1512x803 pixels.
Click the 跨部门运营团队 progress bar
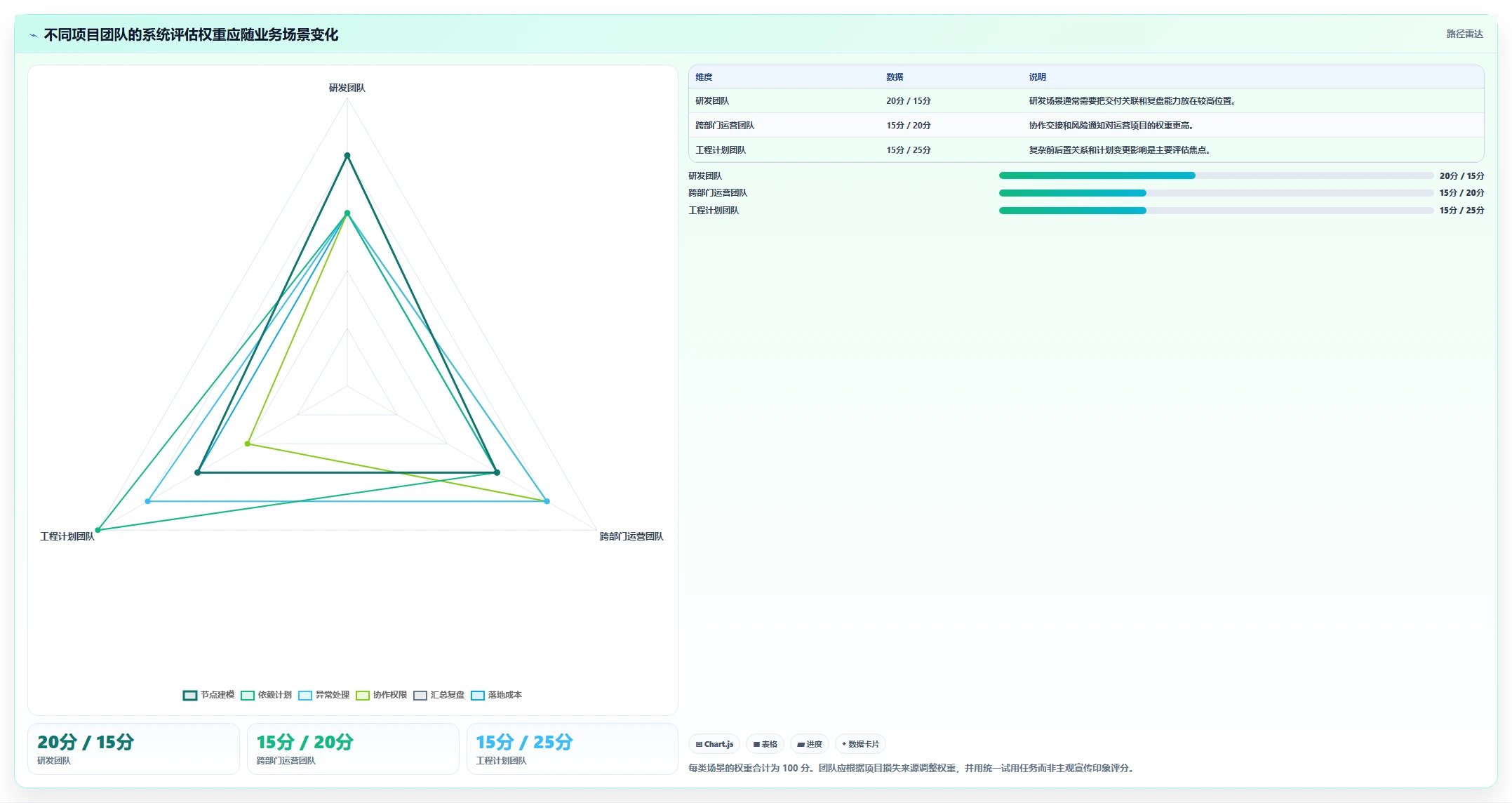[1216, 193]
